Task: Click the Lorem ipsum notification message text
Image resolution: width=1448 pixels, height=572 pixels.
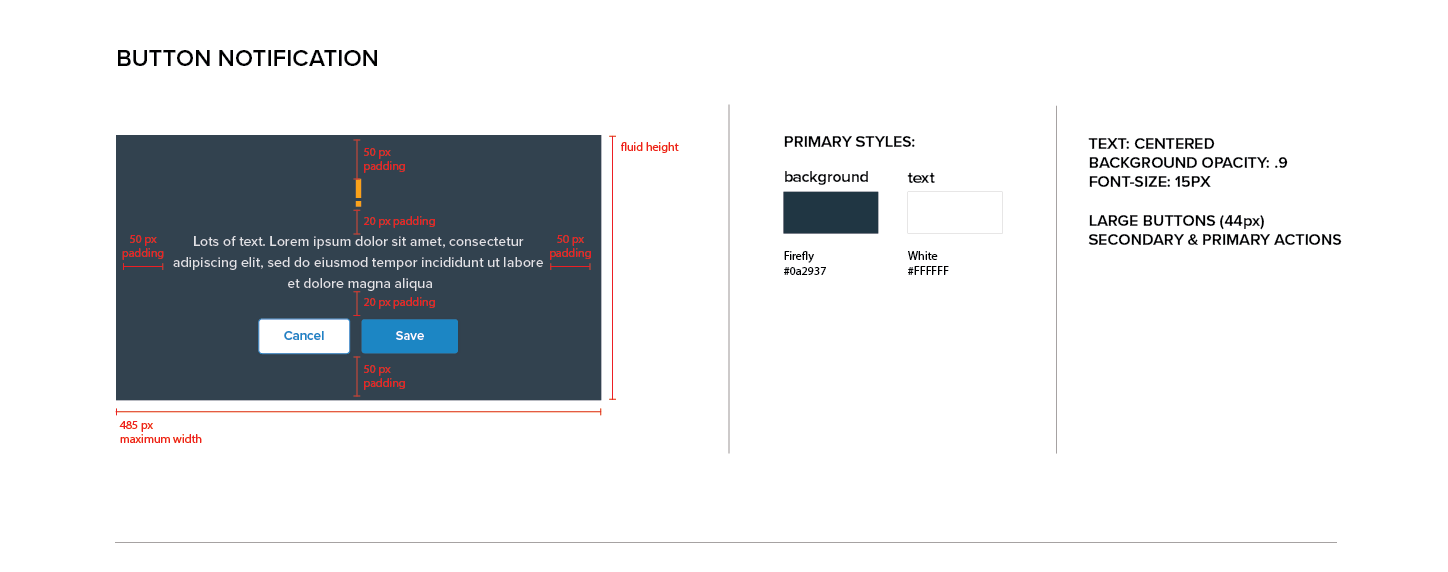Action: (x=358, y=263)
